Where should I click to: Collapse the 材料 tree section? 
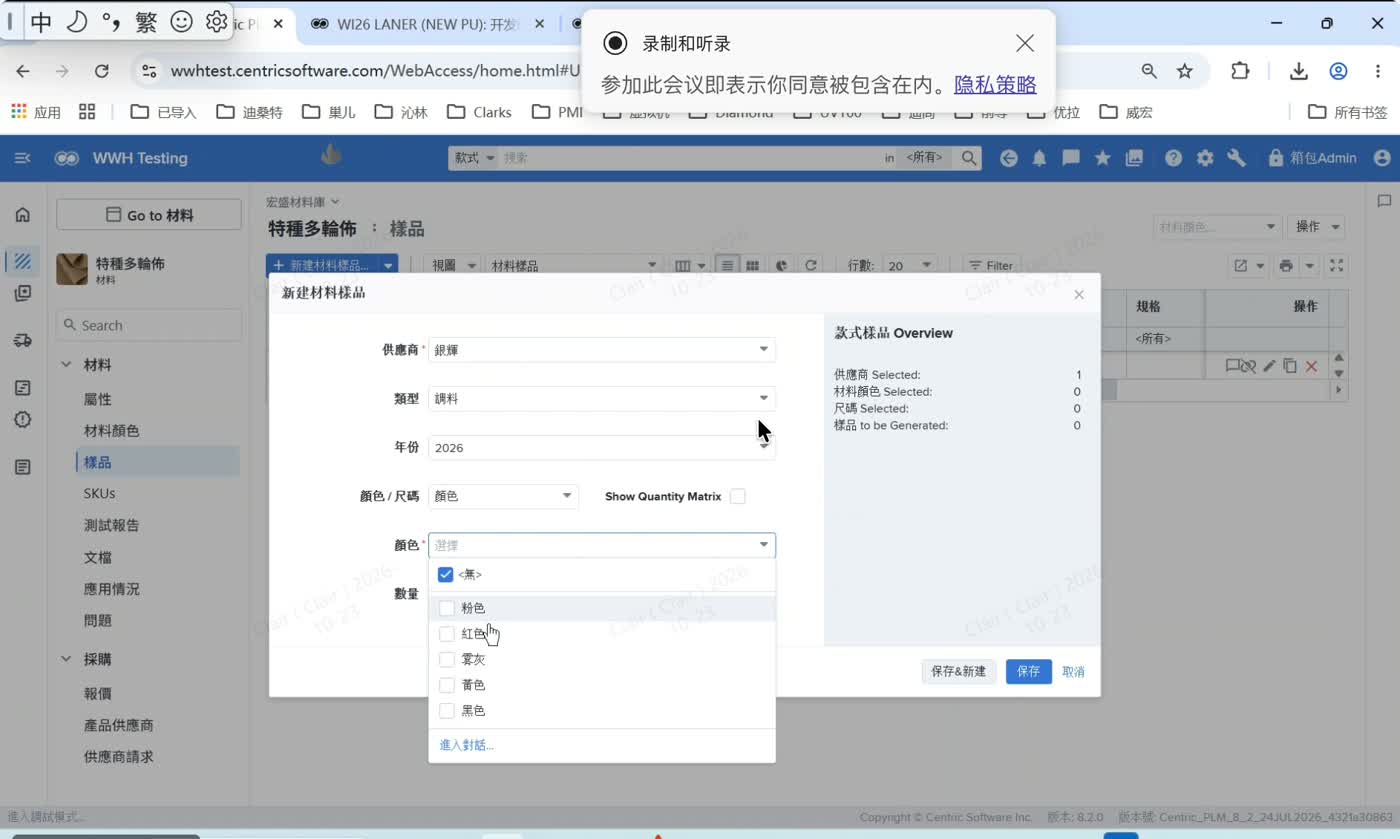tap(66, 365)
